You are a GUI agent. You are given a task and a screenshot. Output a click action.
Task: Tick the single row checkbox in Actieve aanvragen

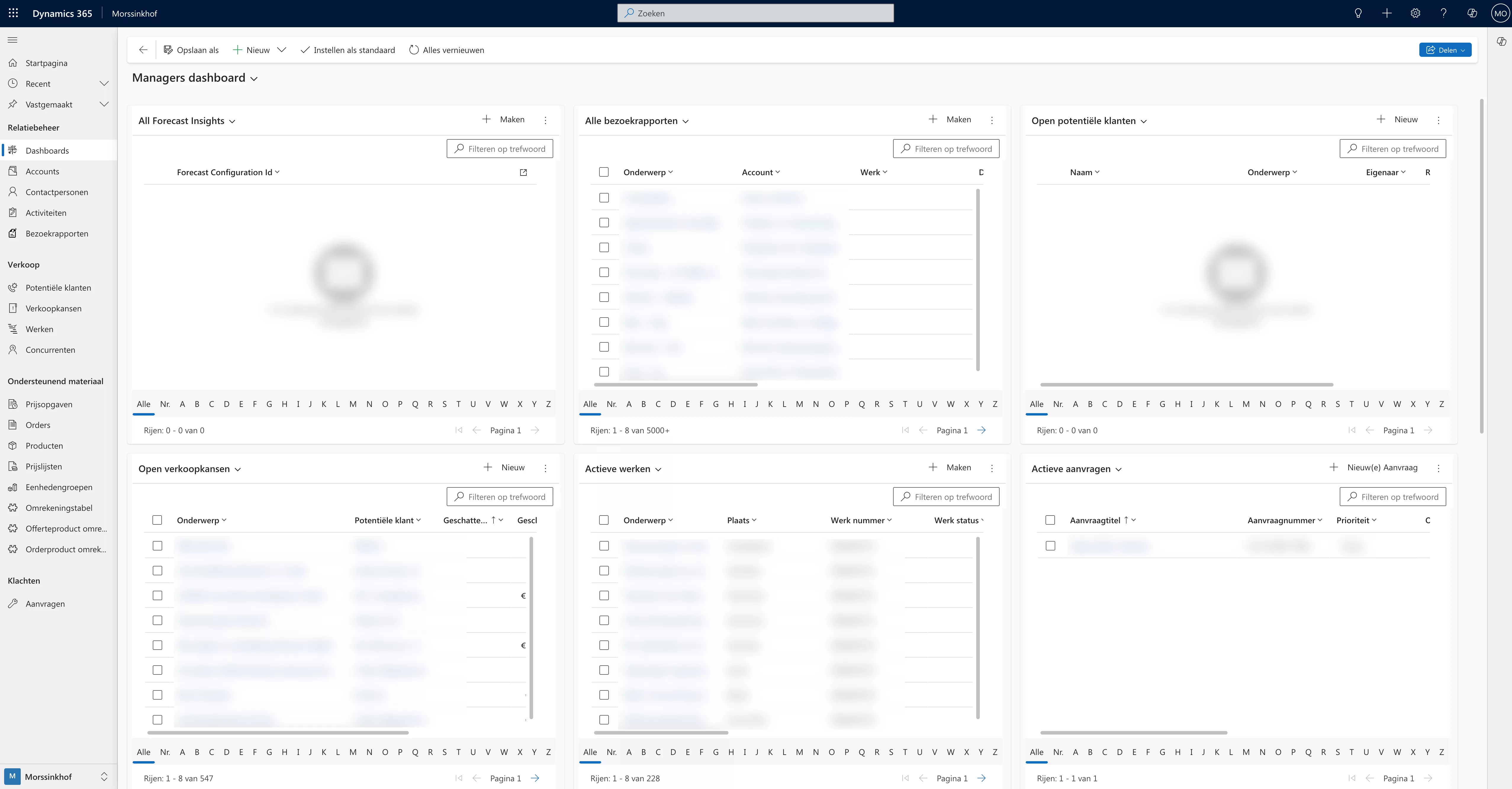1050,545
